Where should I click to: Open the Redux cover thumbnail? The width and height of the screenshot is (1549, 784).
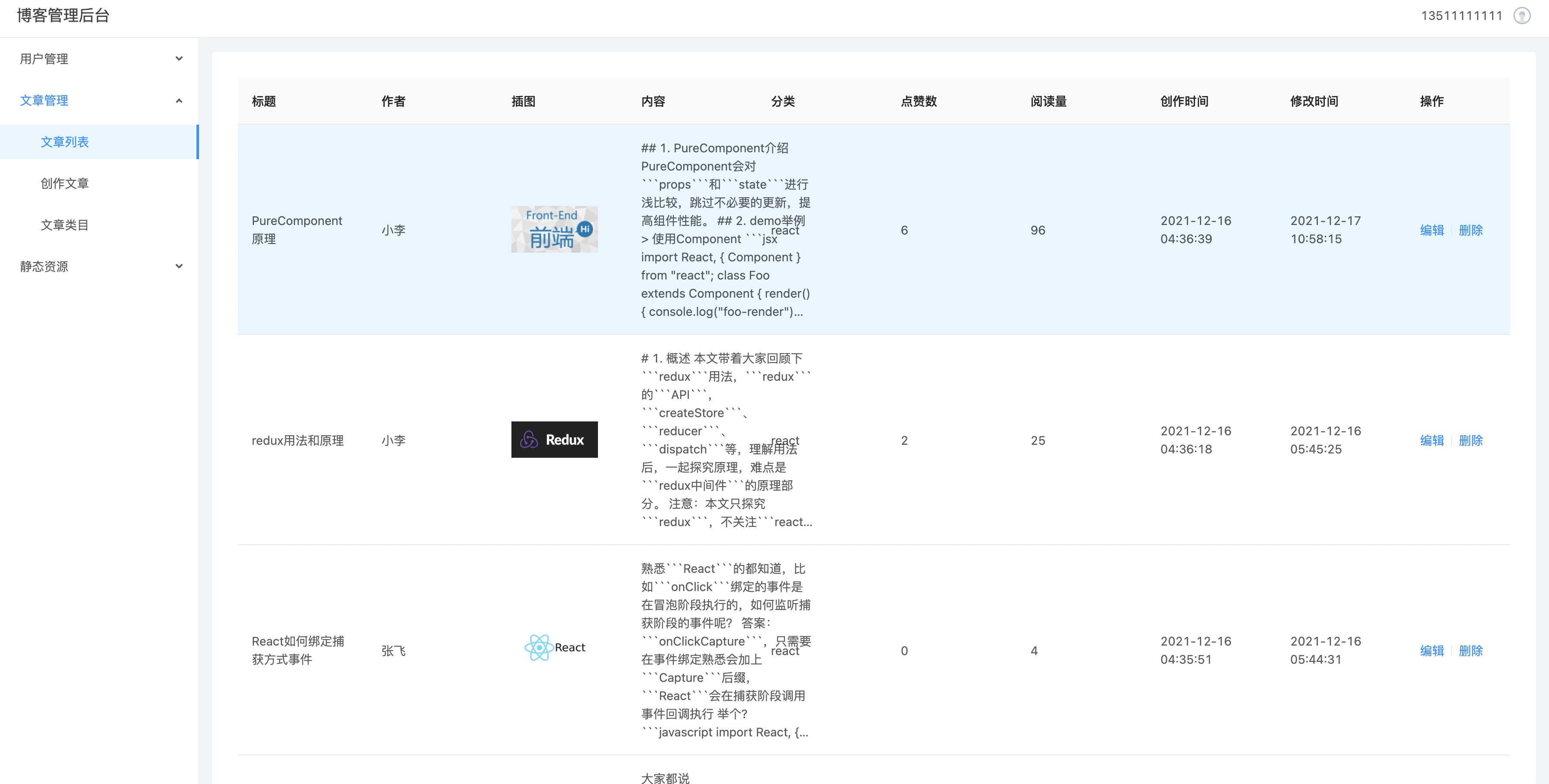coord(554,440)
